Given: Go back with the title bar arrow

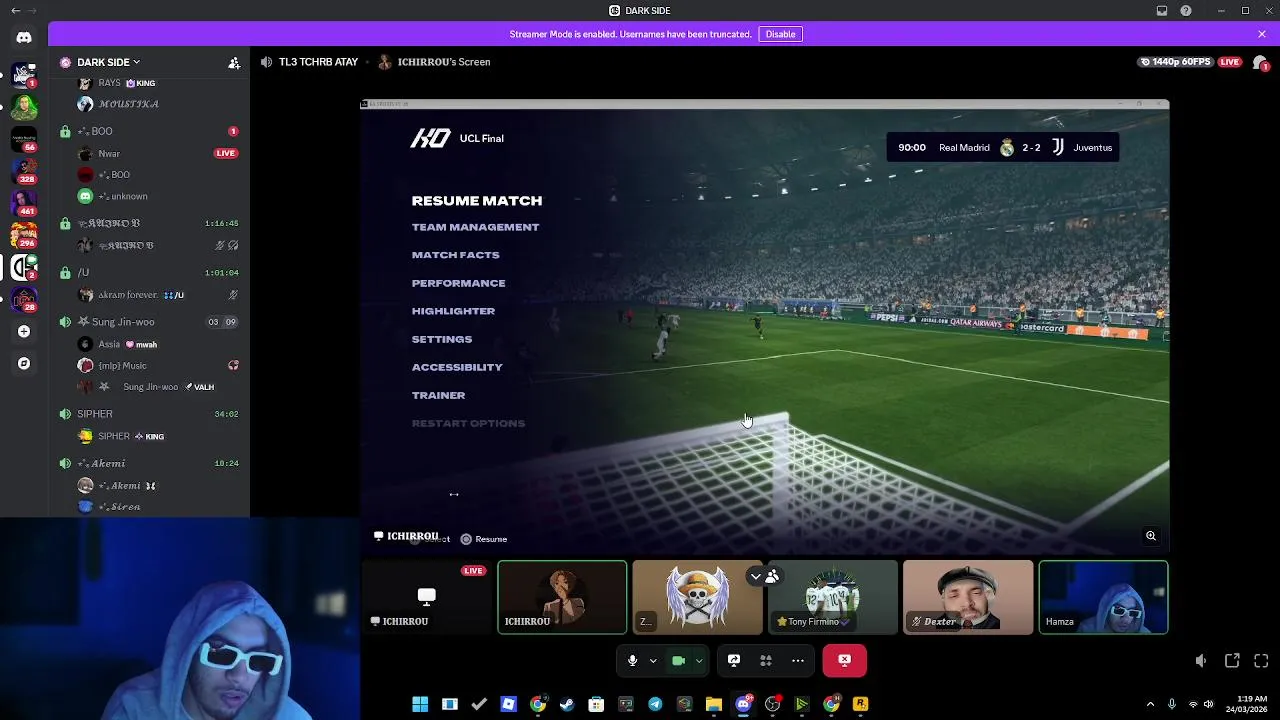Looking at the screenshot, I should click(x=15, y=10).
